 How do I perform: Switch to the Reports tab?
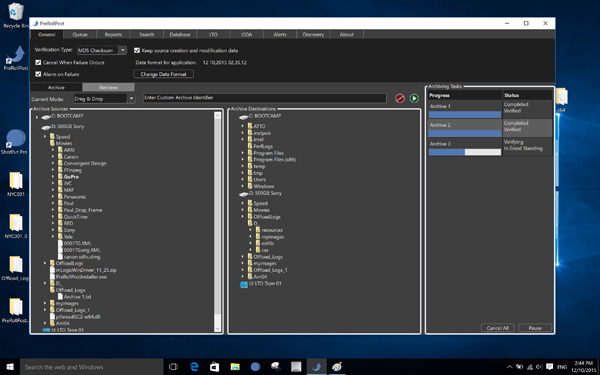click(113, 34)
